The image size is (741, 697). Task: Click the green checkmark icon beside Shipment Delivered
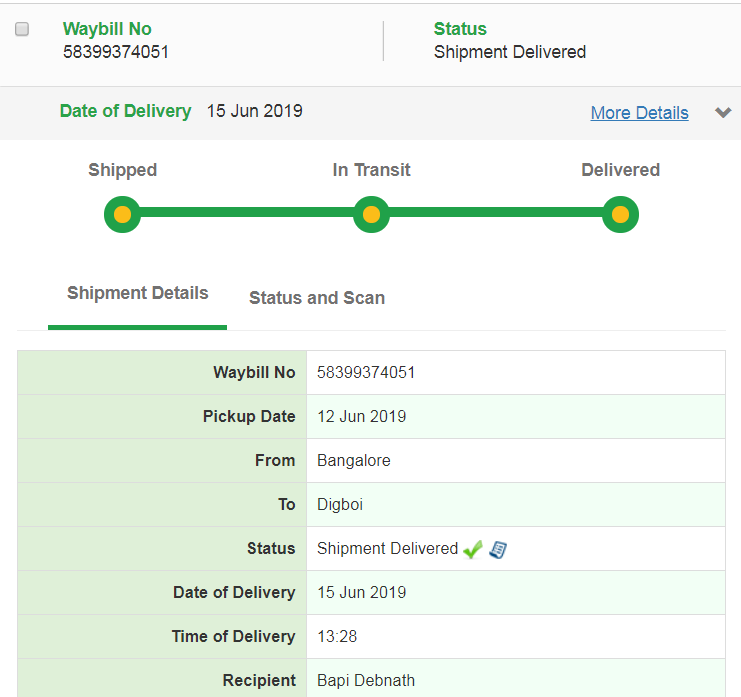[473, 549]
